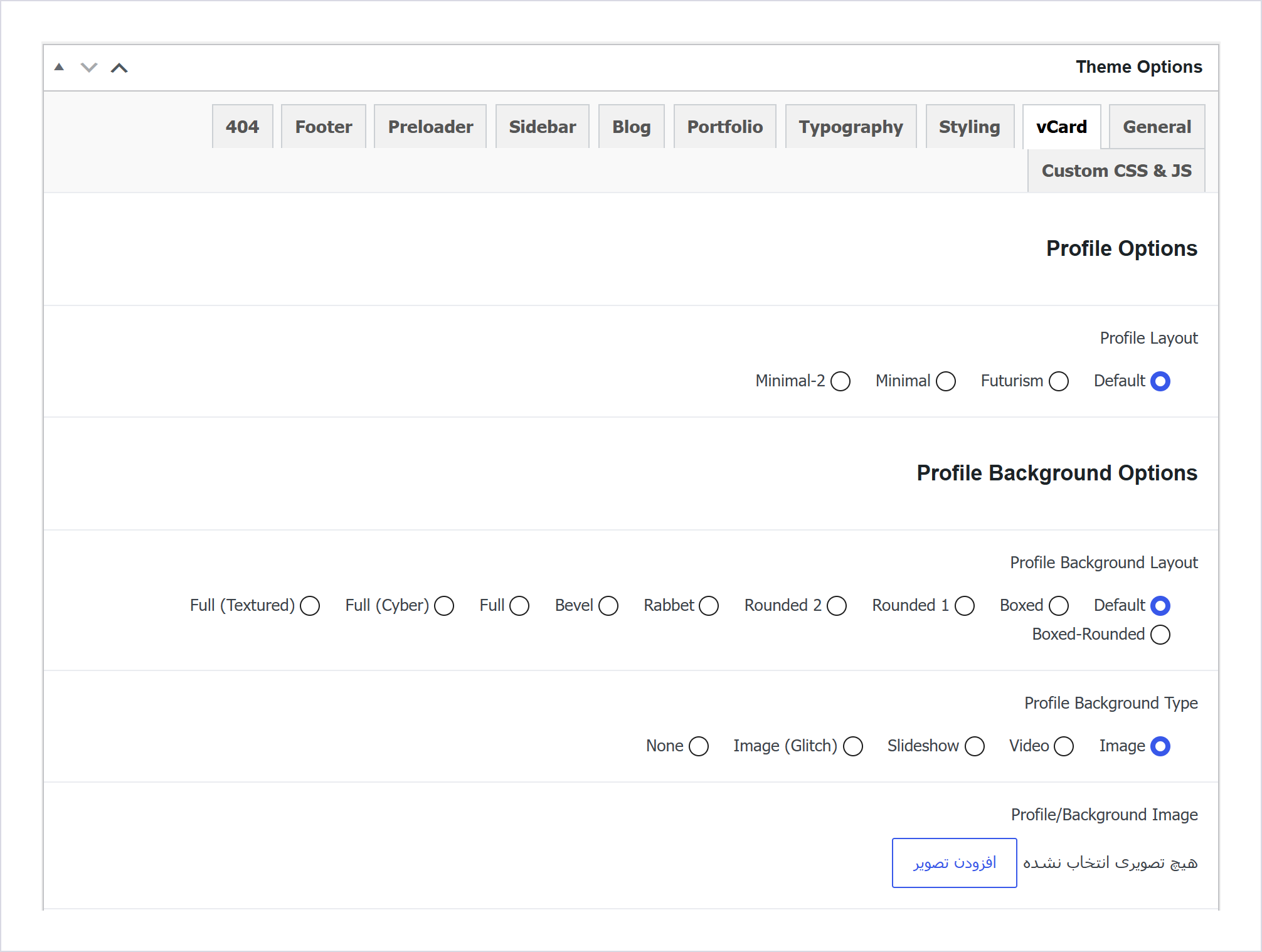Select Minimal-2 profile layout

840,381
